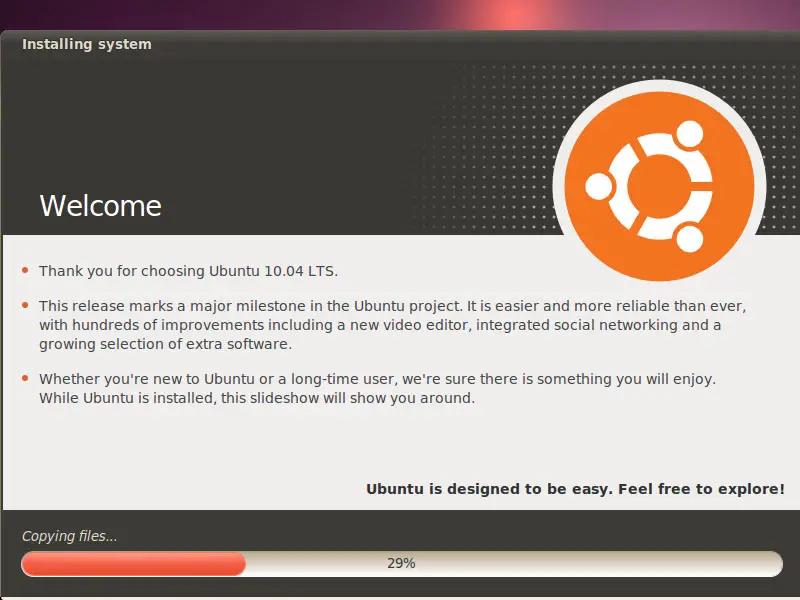Select the "Welcome" slide heading
800x600 pixels.
point(101,206)
